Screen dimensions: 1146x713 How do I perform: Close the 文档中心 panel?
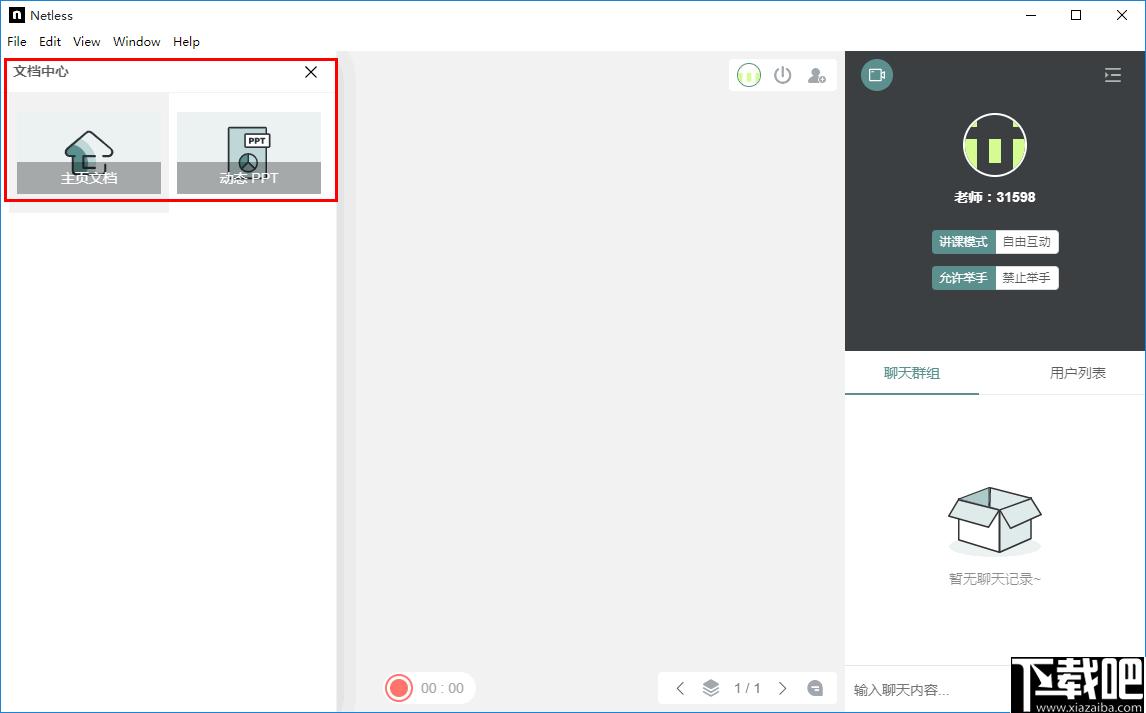(x=311, y=72)
